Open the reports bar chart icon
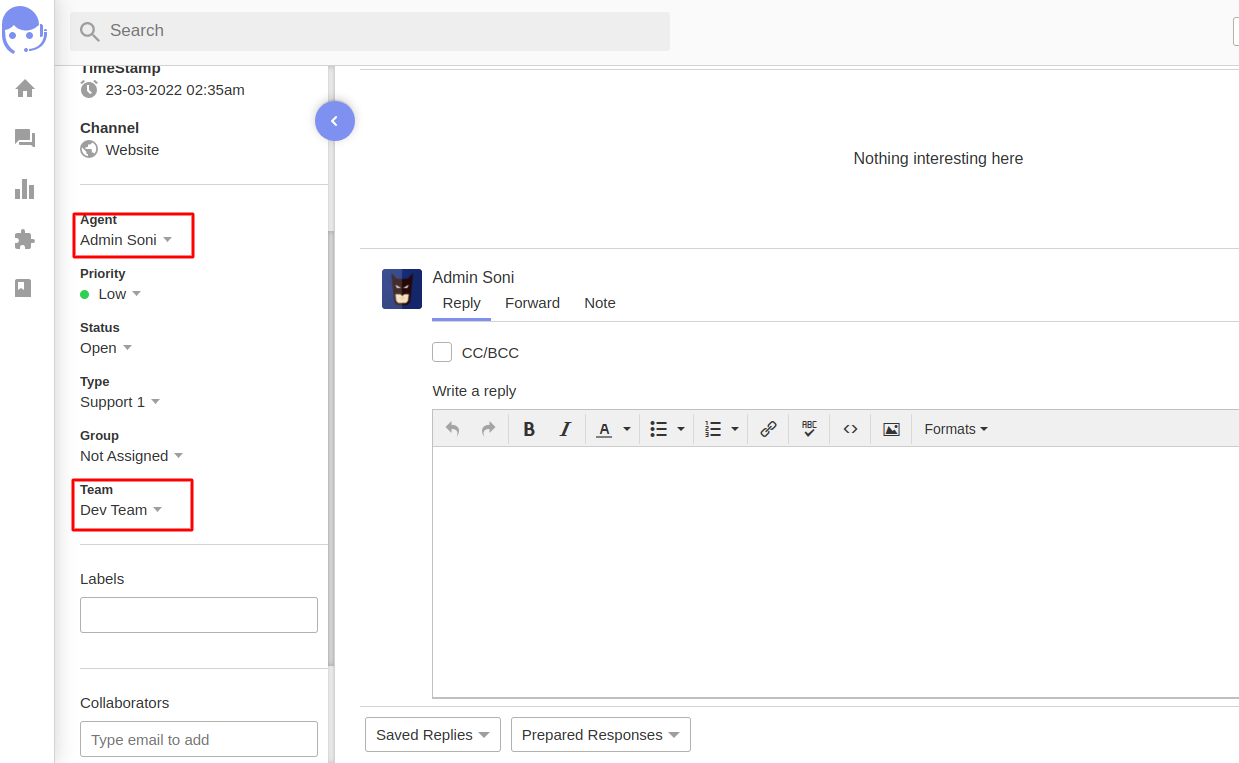Image resolution: width=1239 pixels, height=763 pixels. coord(25,189)
